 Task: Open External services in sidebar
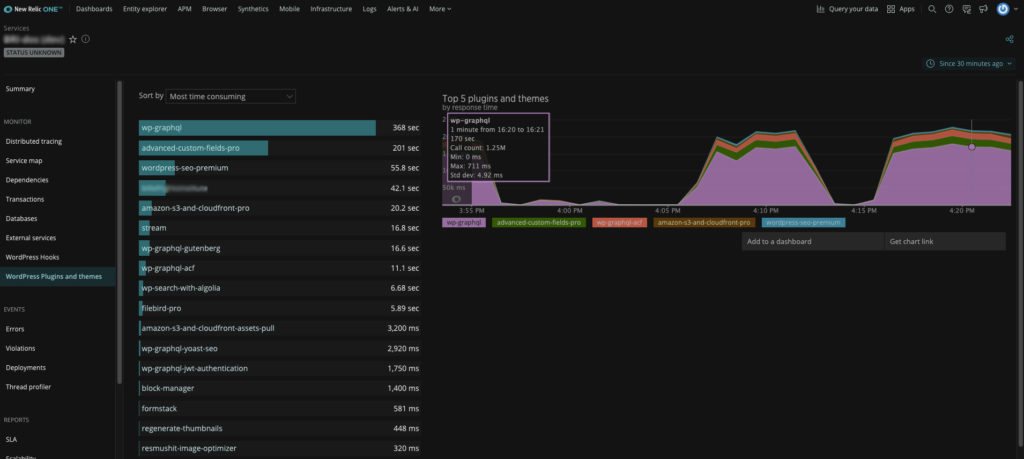(31, 238)
